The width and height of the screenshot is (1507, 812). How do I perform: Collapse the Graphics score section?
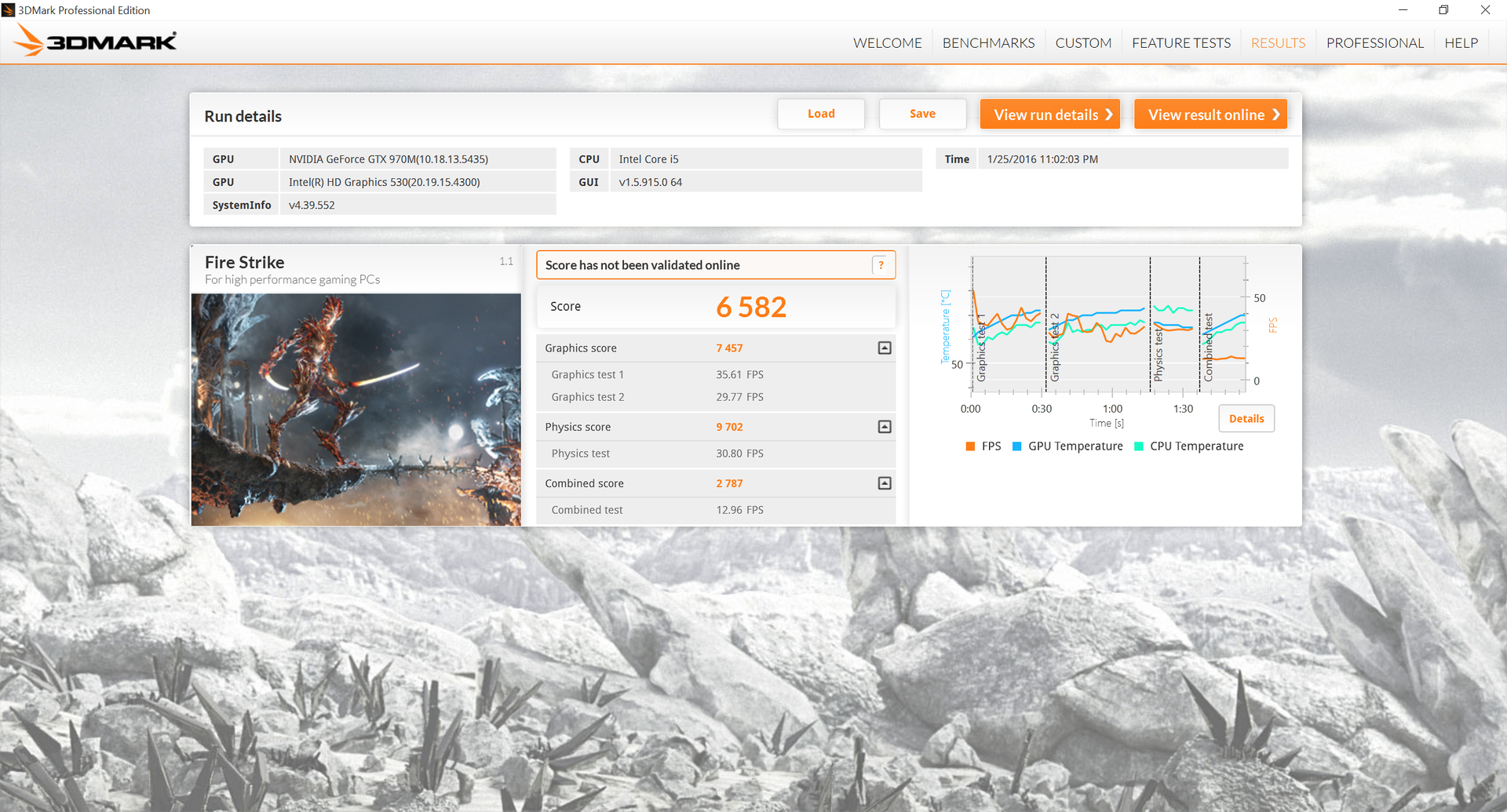pos(885,348)
